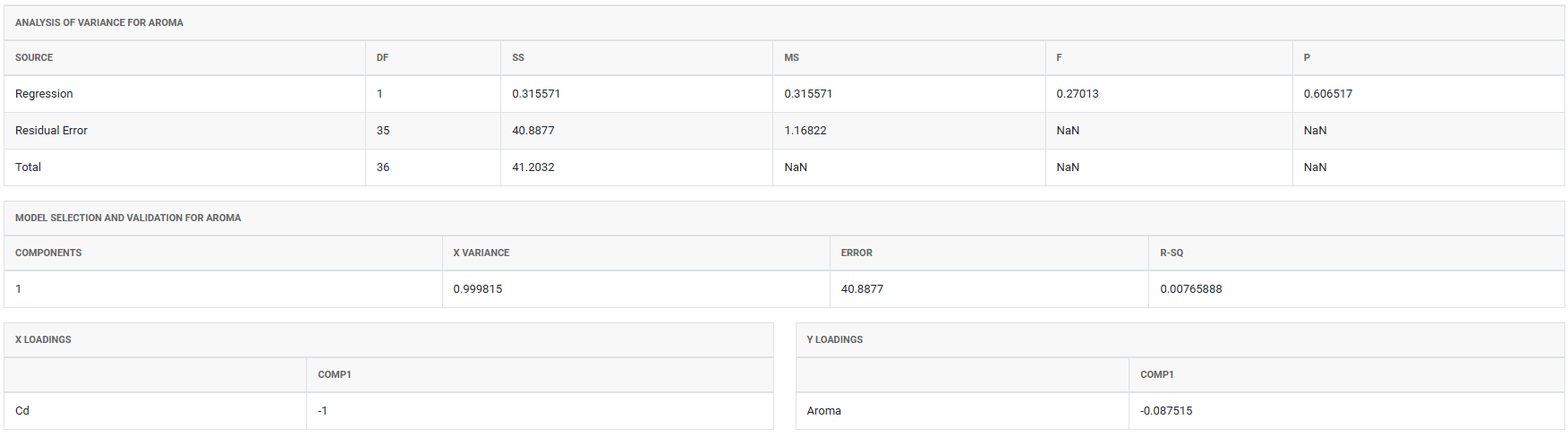Click the DF column header
This screenshot has height=437, width=1568.
coord(382,58)
